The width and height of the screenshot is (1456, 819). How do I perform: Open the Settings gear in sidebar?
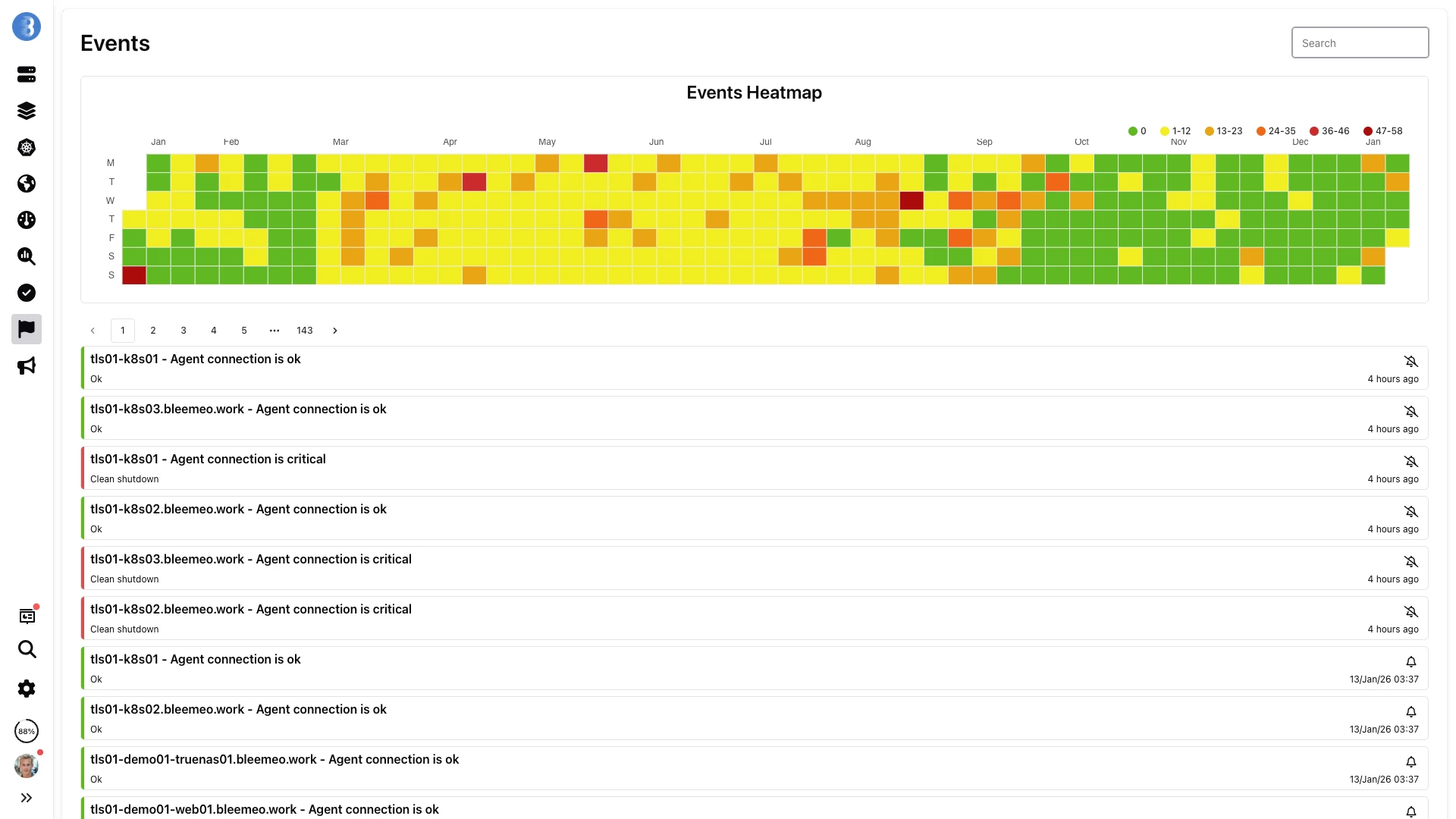pos(27,689)
